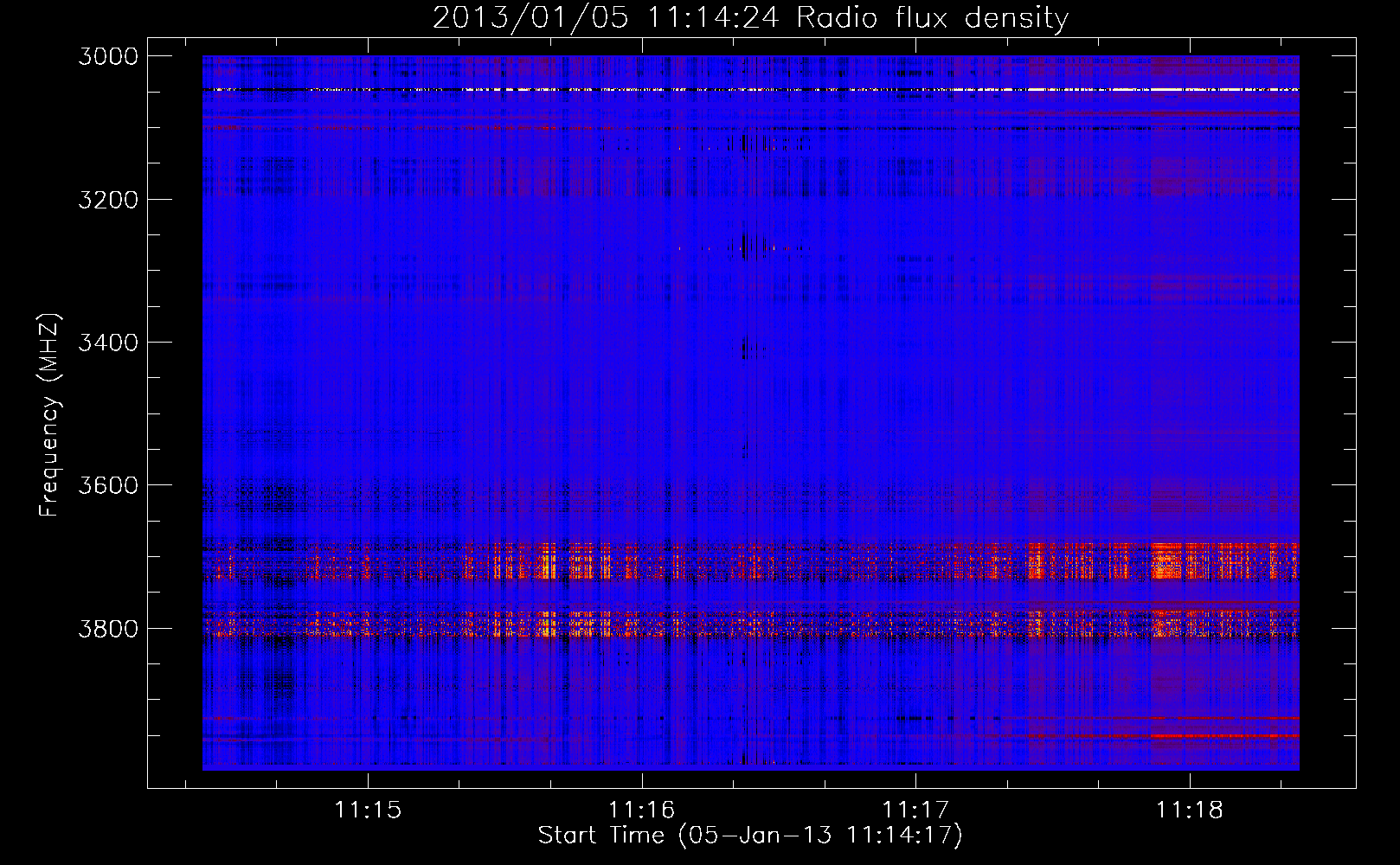Click the 'Start Time (05-Jan-13 11:14:17)' axis label
The width and height of the screenshot is (1400, 865).
point(750,835)
